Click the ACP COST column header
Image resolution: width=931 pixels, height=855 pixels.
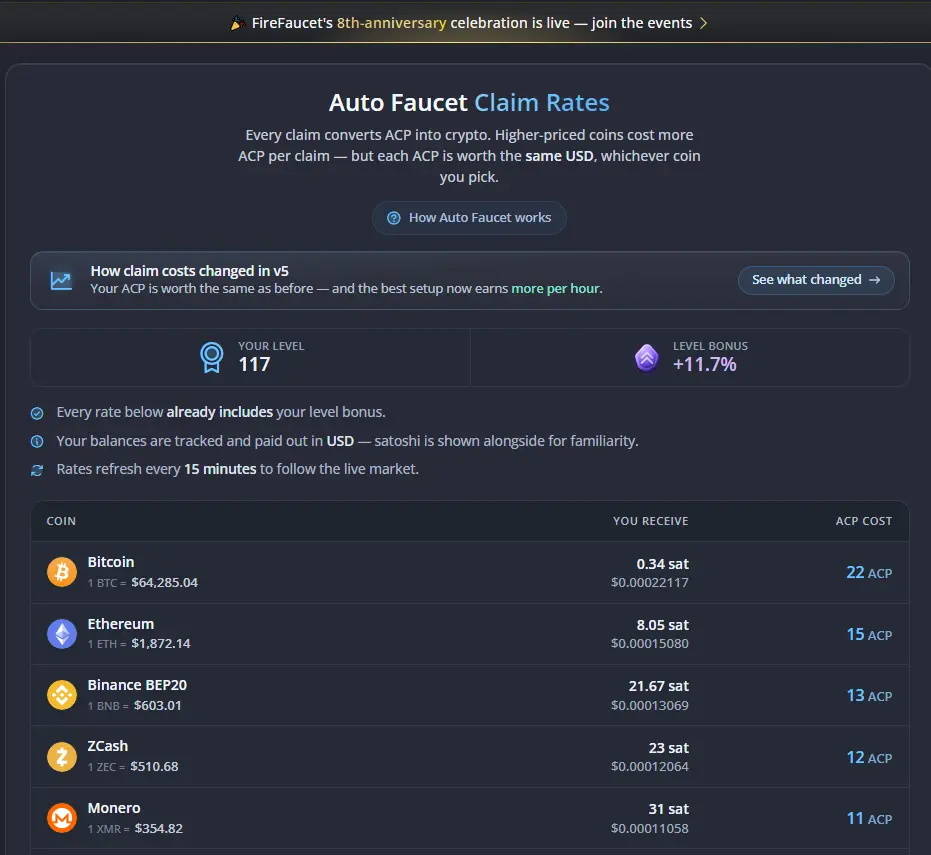click(864, 521)
